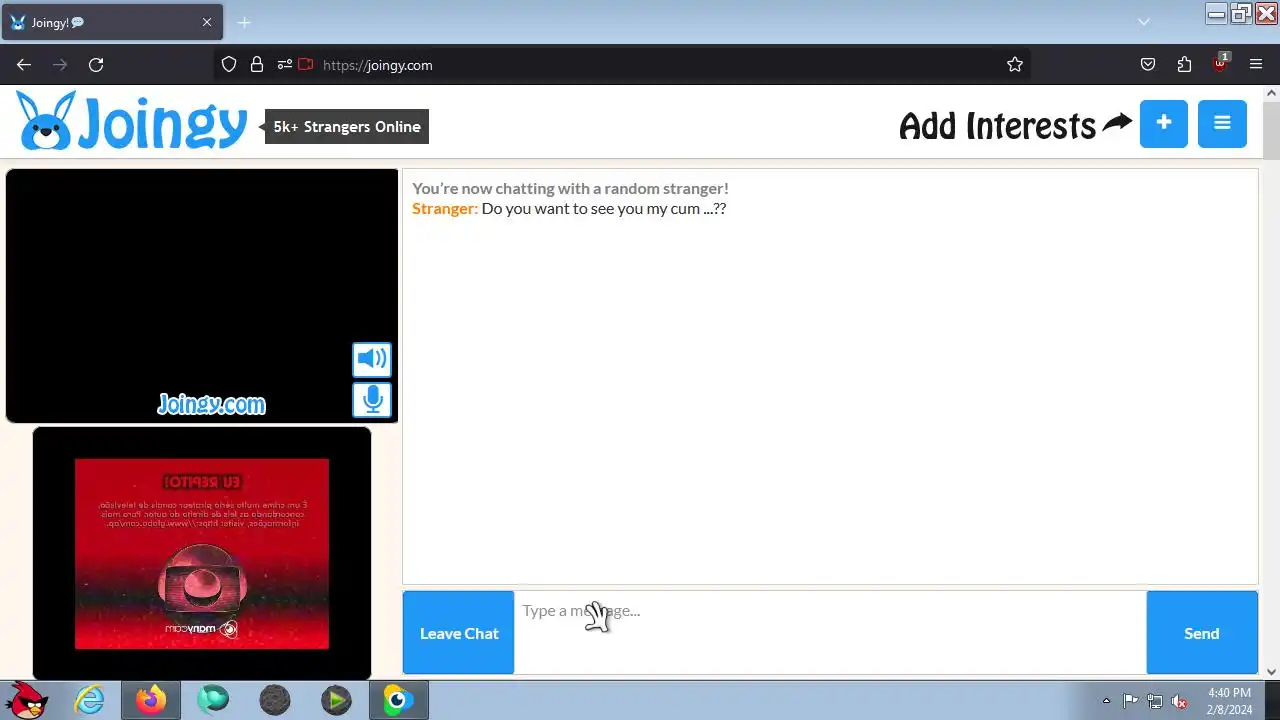Open a new browser tab
Viewport: 1280px width, 720px height.
click(x=244, y=22)
